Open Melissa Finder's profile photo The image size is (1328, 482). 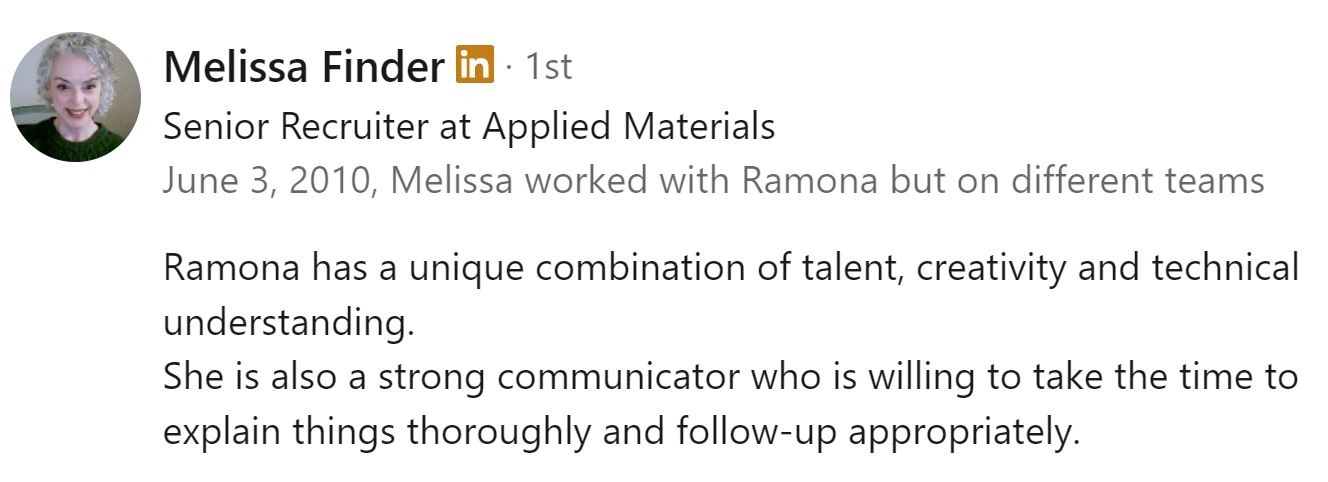coord(75,97)
